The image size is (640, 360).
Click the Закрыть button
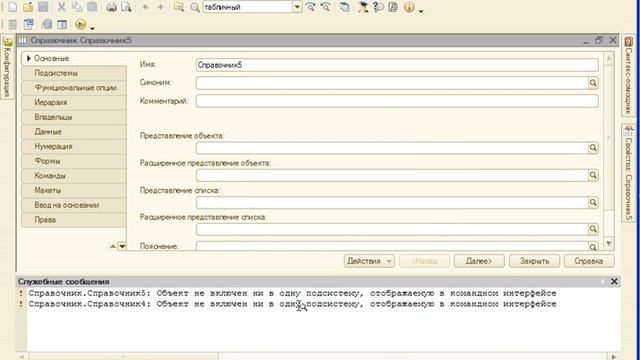[x=534, y=261]
